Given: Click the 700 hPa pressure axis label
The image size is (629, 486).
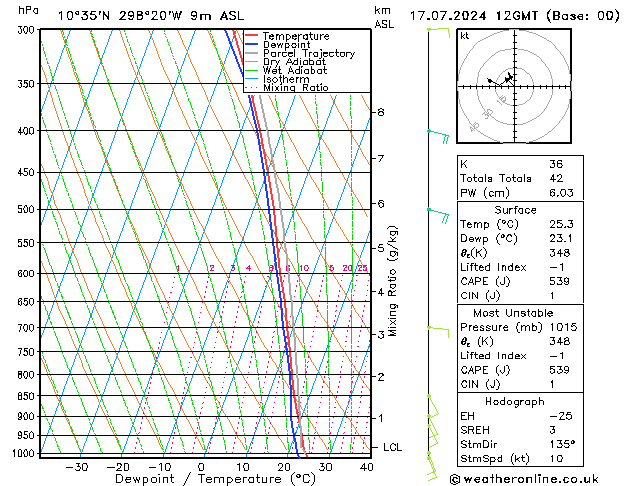Looking at the screenshot, I should pos(27,328).
